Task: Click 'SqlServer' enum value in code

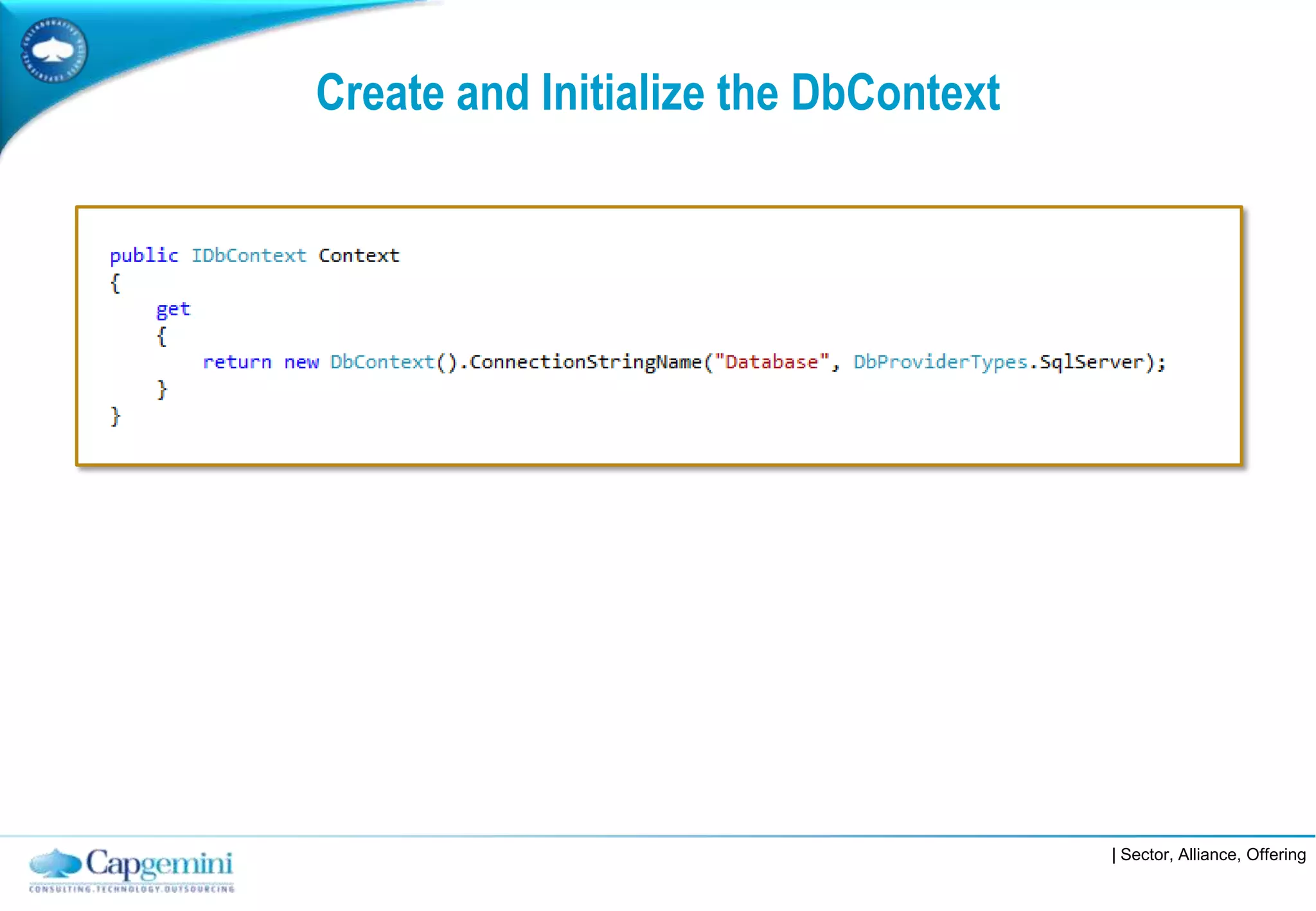Action: click(x=1092, y=362)
